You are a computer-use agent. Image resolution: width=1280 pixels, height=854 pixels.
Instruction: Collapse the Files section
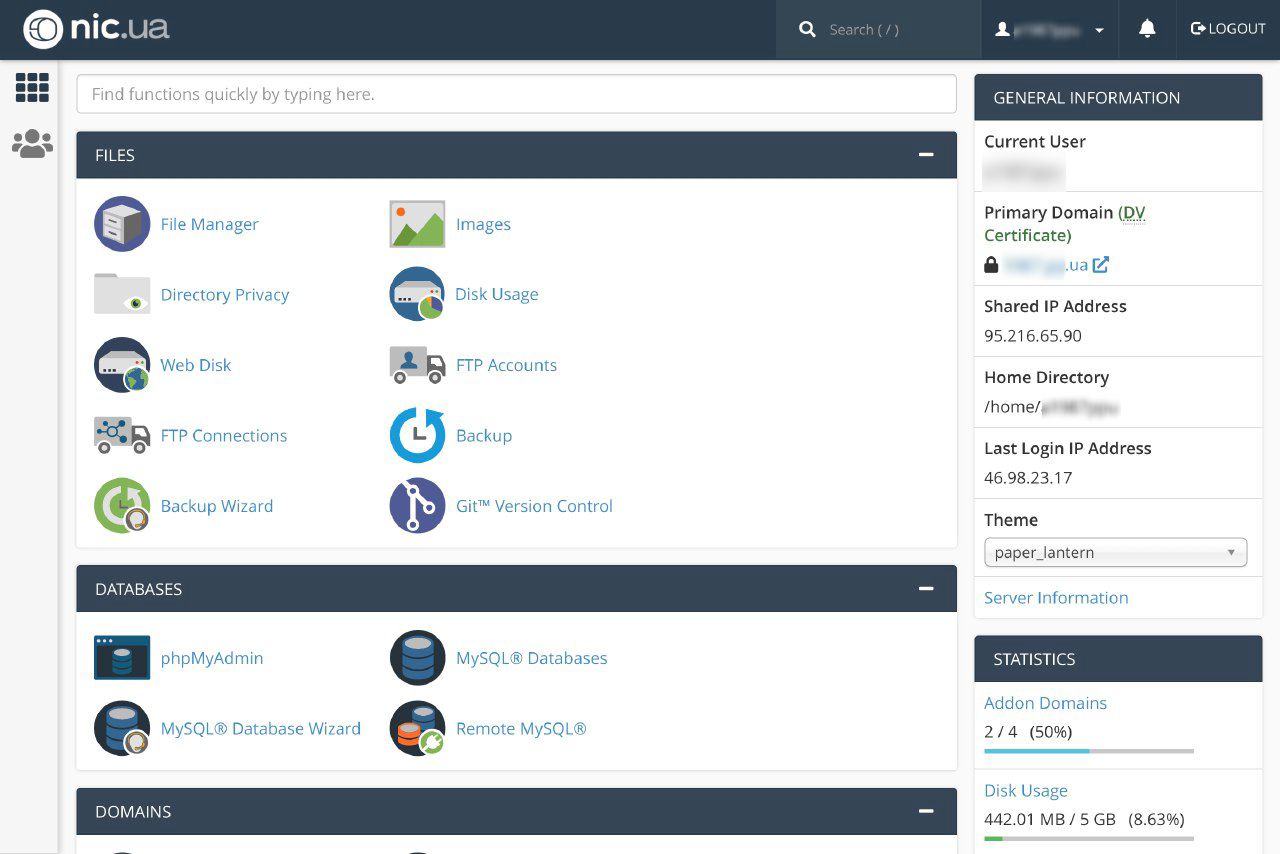pyautogui.click(x=926, y=155)
